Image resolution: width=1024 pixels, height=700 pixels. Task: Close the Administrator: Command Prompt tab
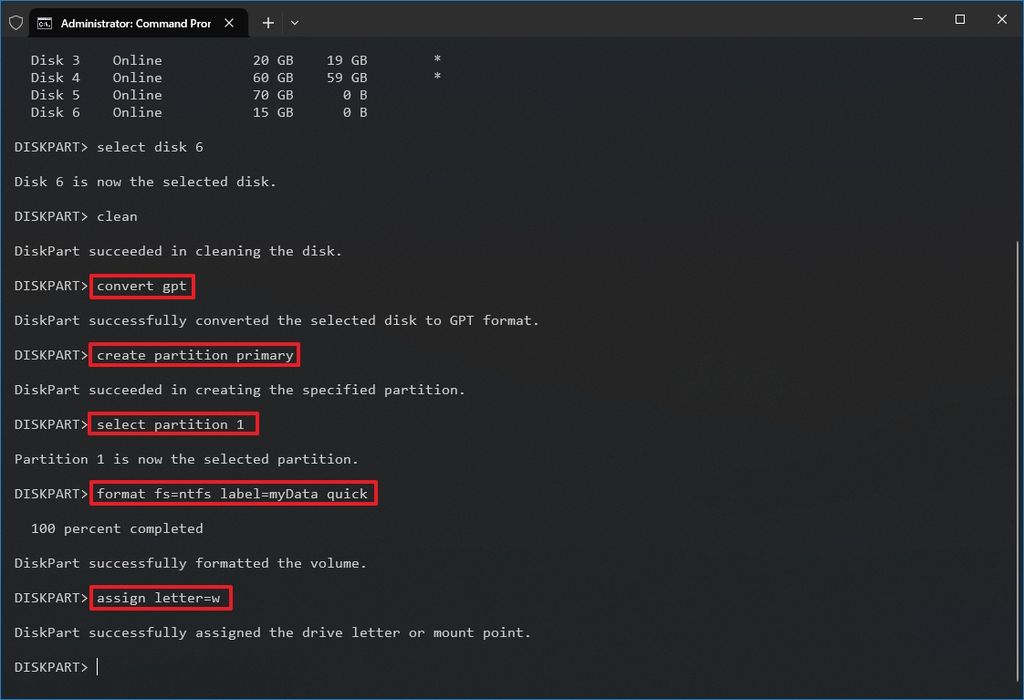click(x=228, y=22)
